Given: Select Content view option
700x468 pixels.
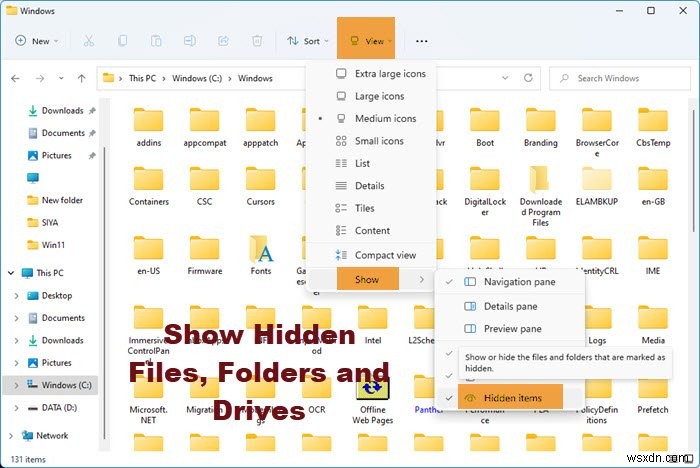Looking at the screenshot, I should coord(371,230).
